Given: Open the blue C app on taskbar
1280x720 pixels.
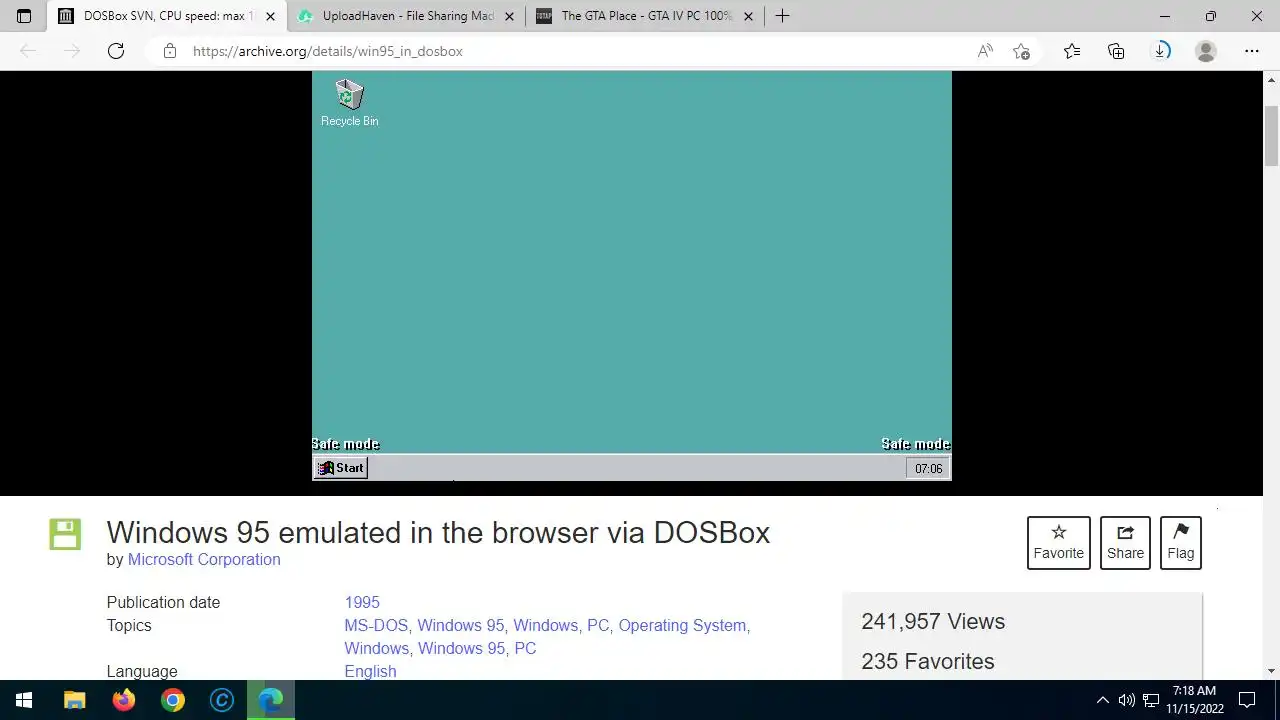Looking at the screenshot, I should pos(221,700).
